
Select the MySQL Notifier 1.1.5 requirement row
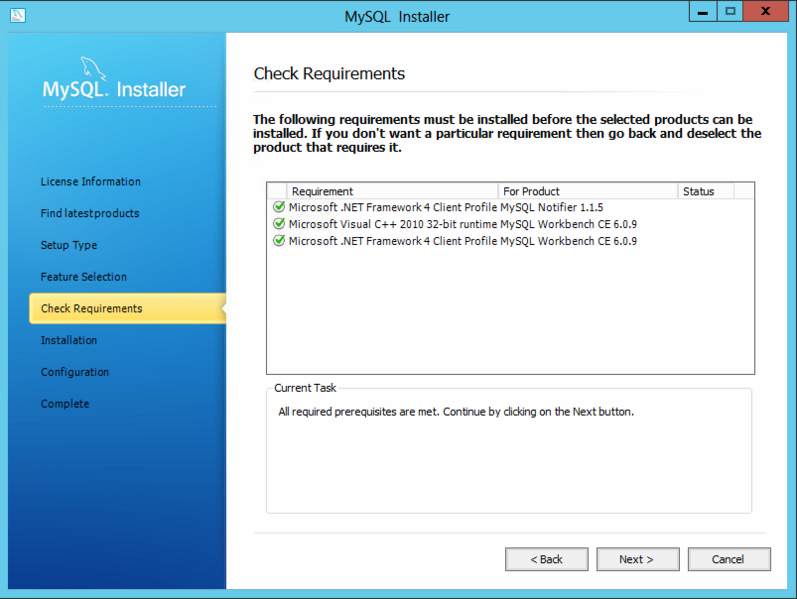(x=510, y=207)
